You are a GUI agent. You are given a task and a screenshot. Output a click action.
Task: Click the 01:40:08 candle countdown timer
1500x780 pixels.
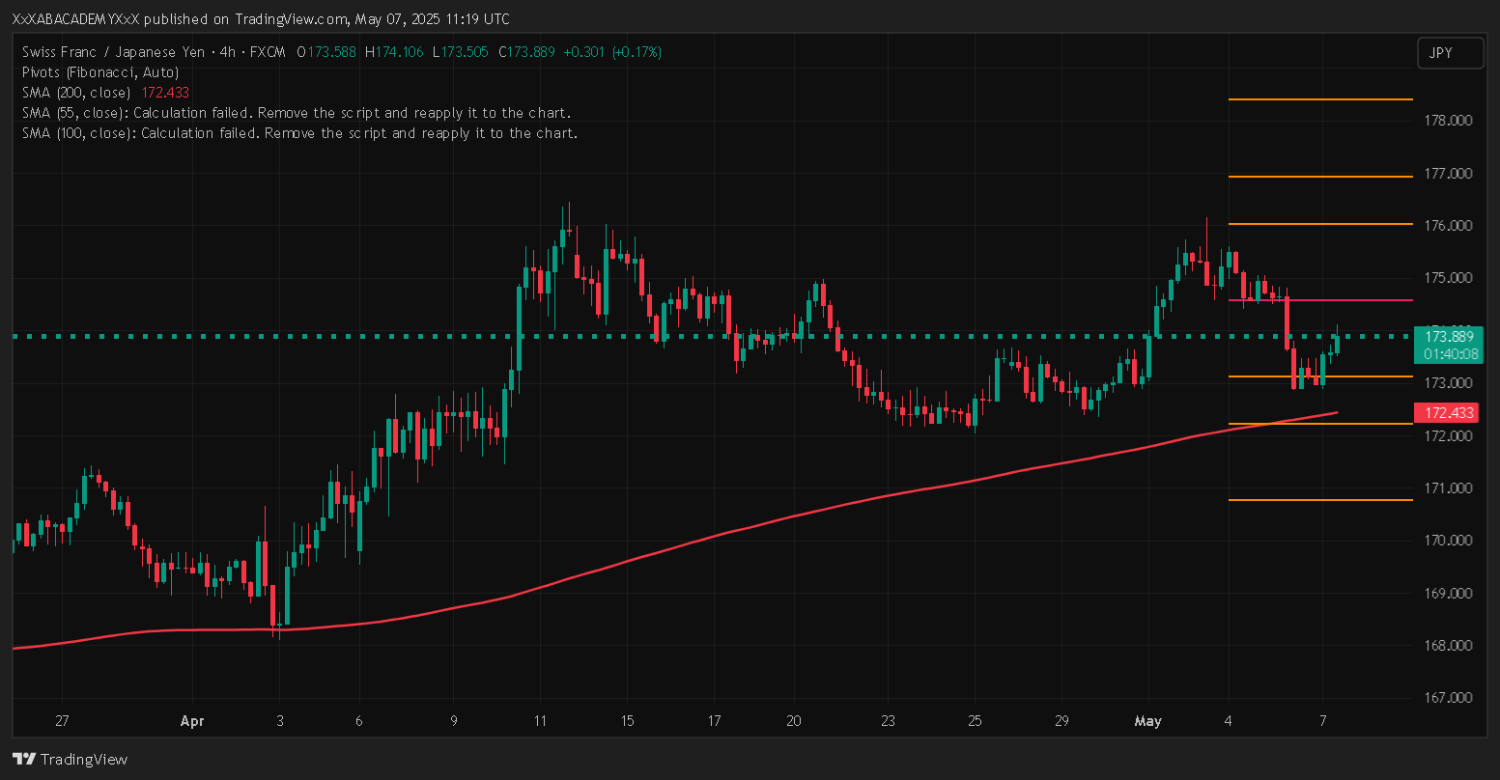(1447, 354)
